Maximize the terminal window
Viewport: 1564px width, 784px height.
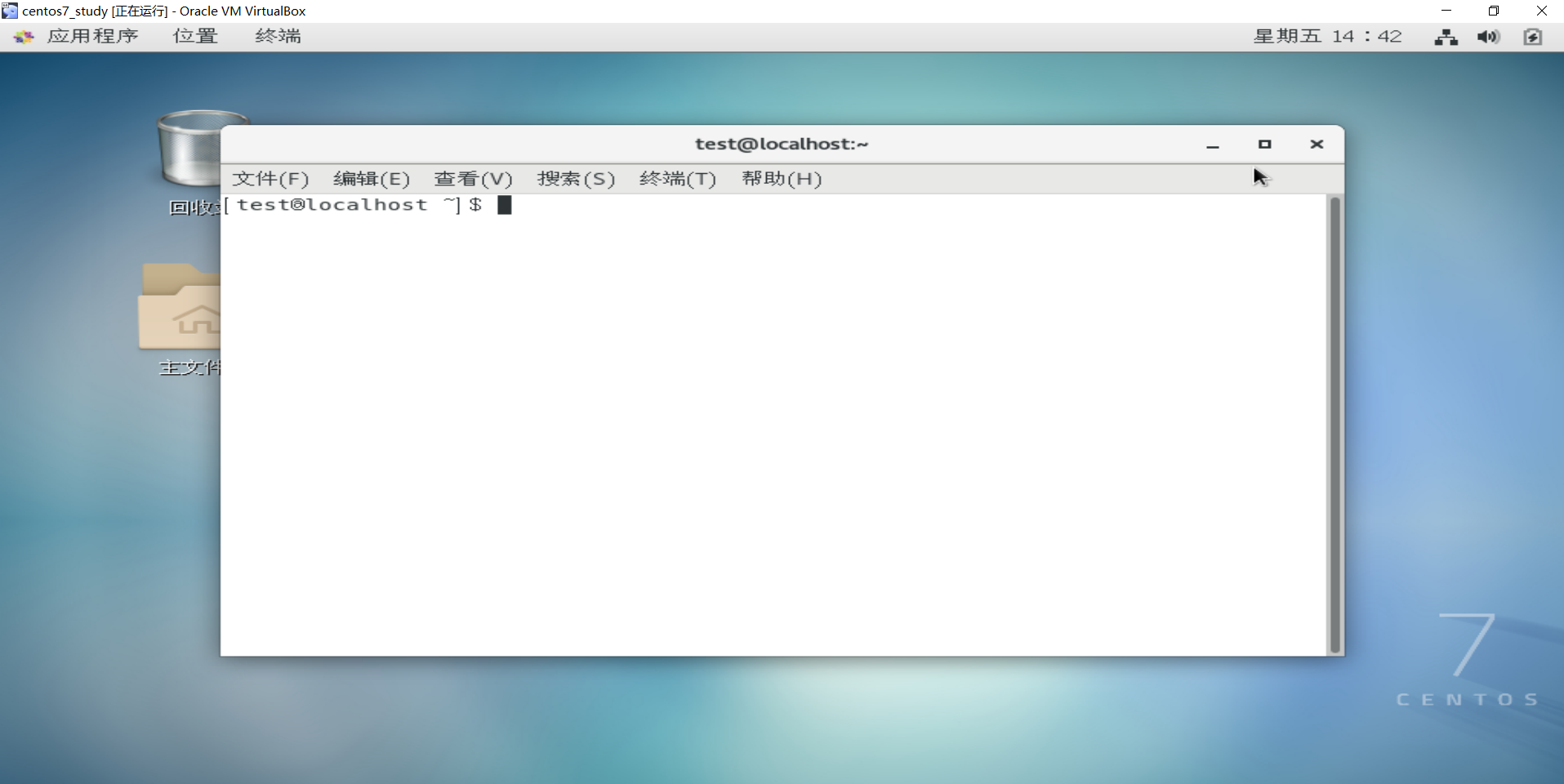click(x=1264, y=145)
